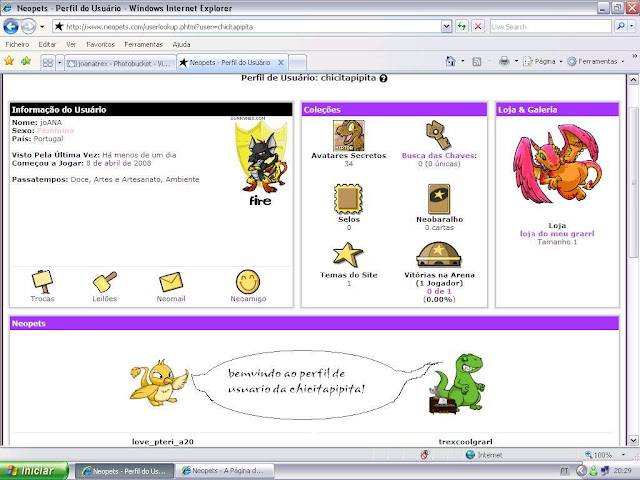
Task: Open Trocas signpost icon
Action: pos(42,282)
